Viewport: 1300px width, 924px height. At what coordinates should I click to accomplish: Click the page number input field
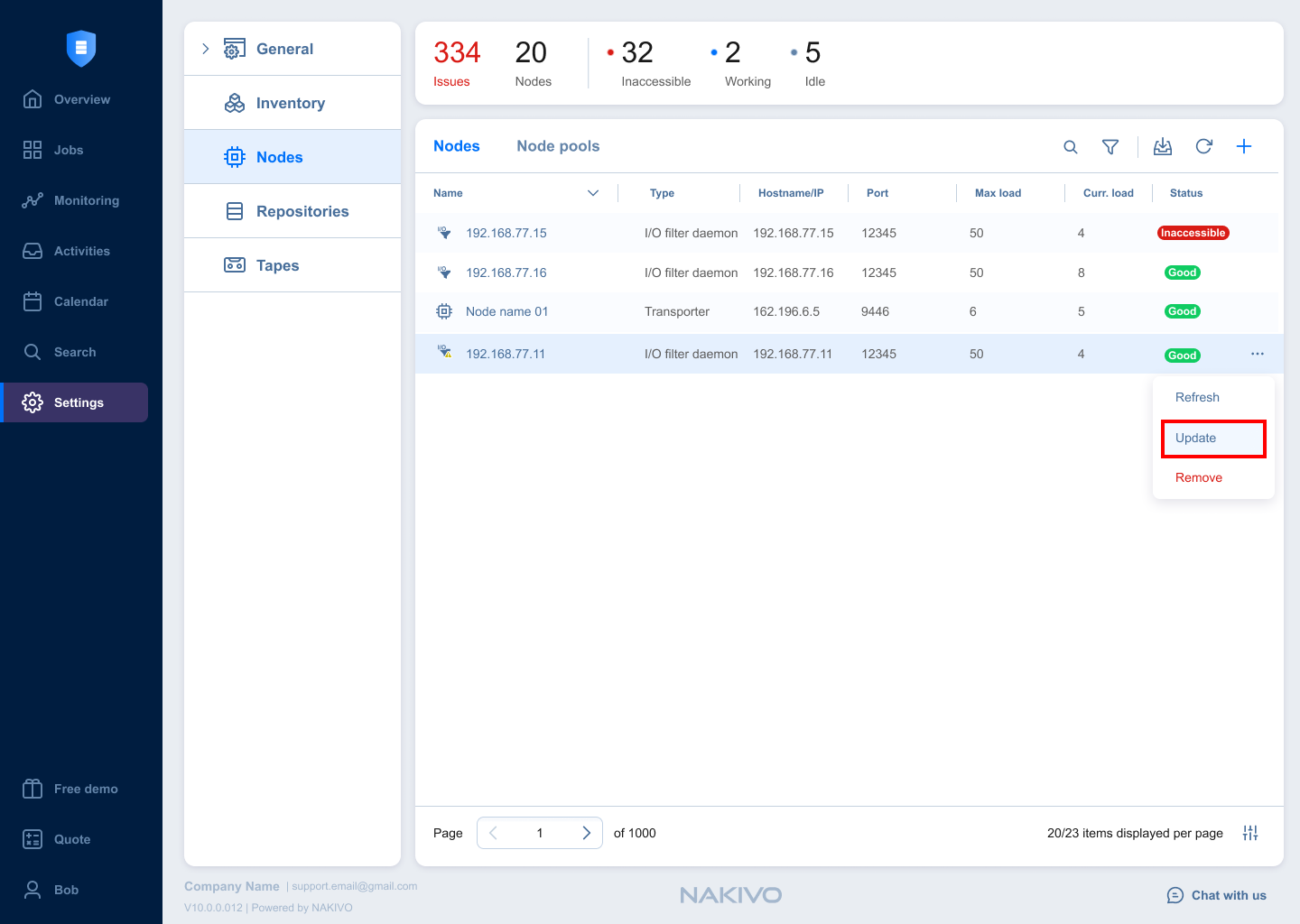[x=540, y=833]
